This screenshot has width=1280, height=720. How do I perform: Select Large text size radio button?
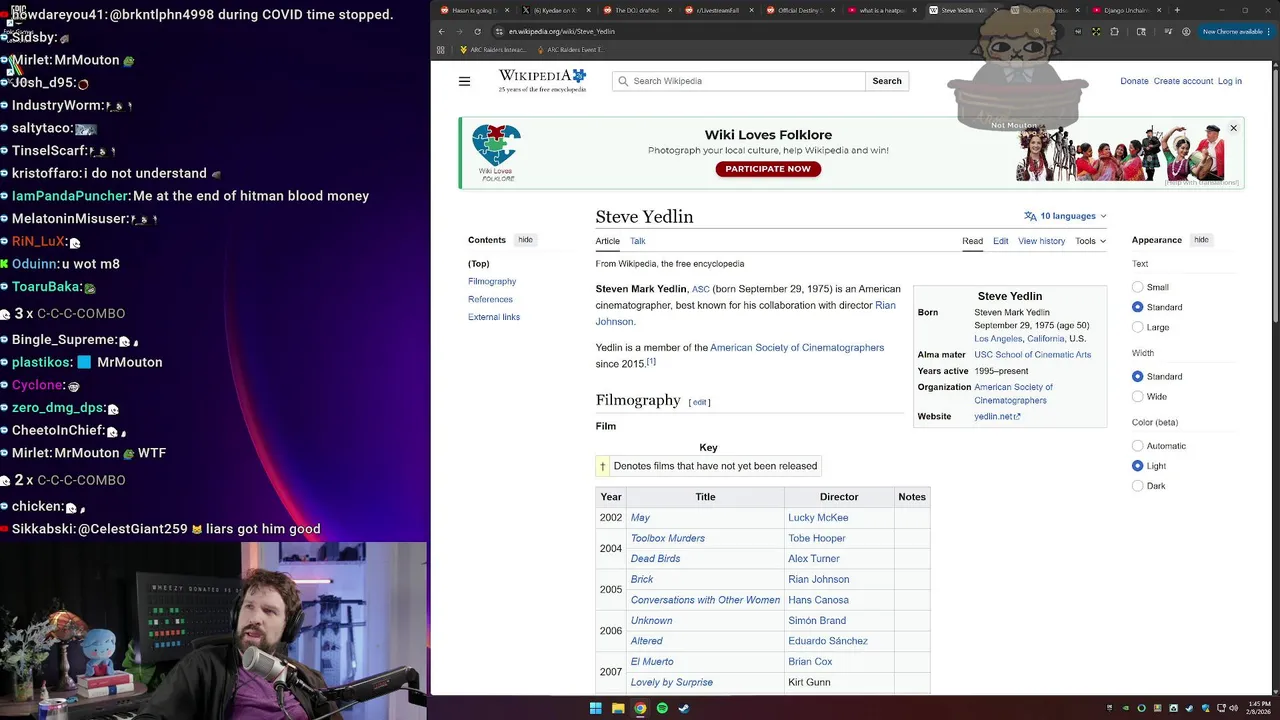[1137, 327]
